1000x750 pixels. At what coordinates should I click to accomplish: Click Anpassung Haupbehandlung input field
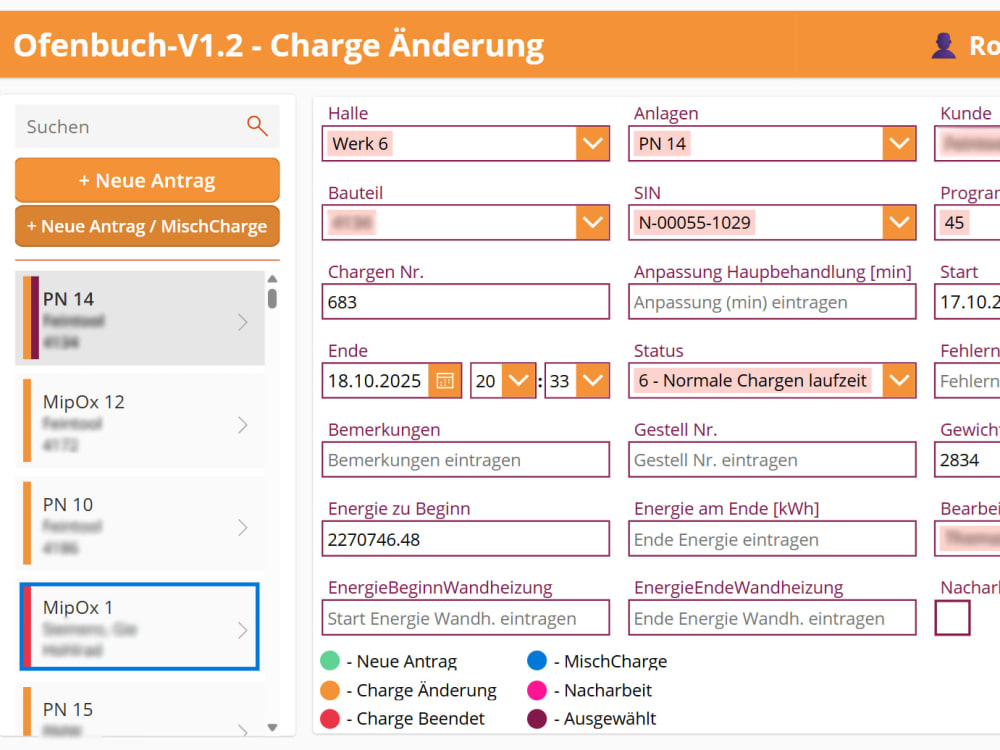coord(772,302)
